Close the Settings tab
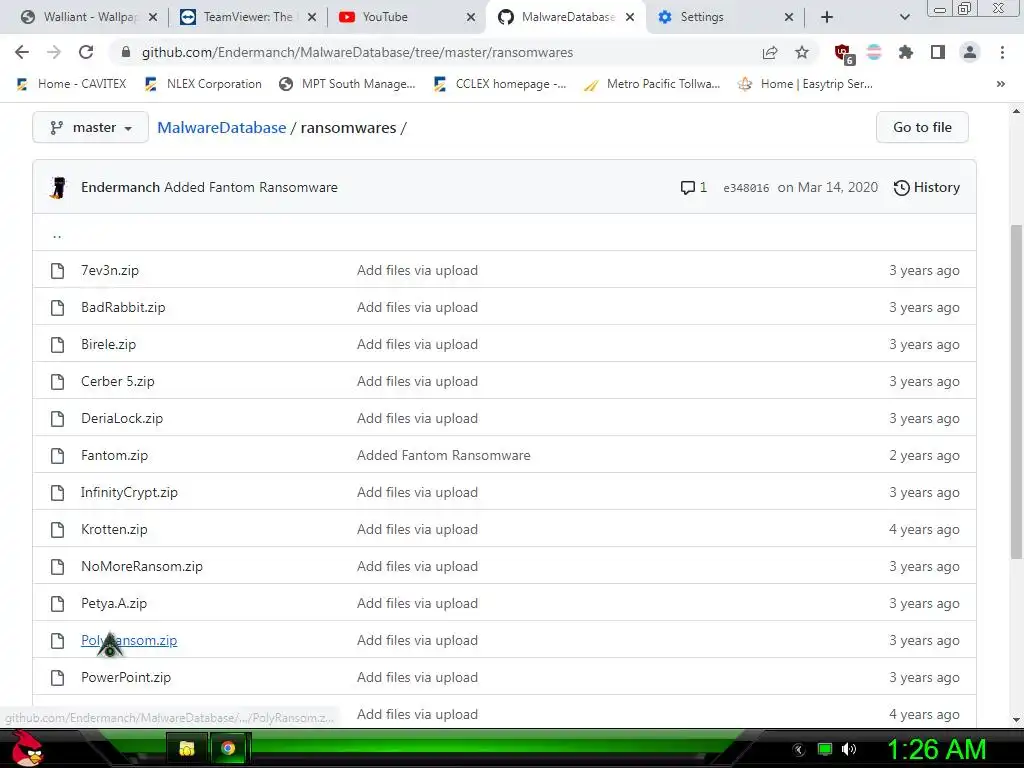 [x=789, y=17]
